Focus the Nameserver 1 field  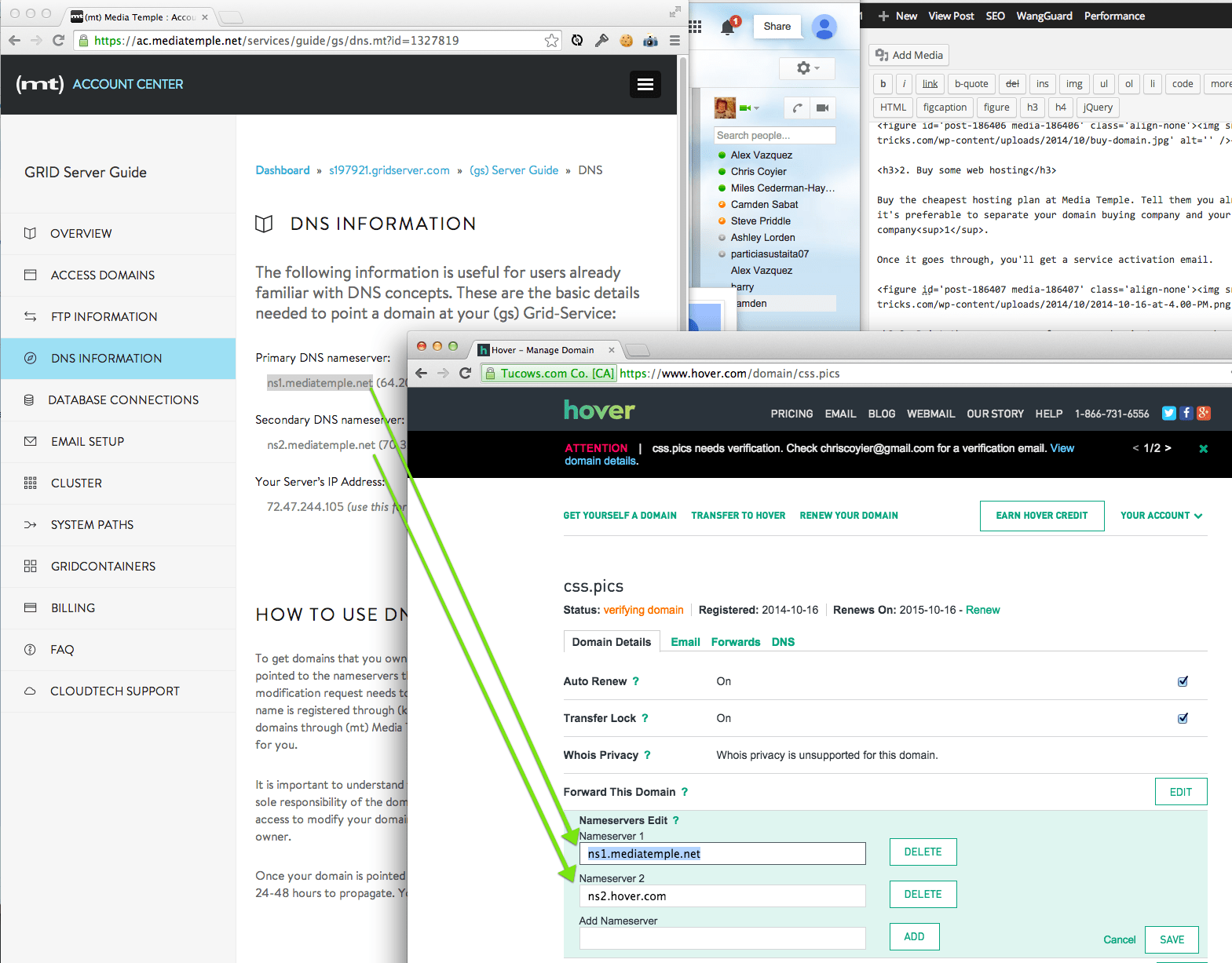[722, 853]
